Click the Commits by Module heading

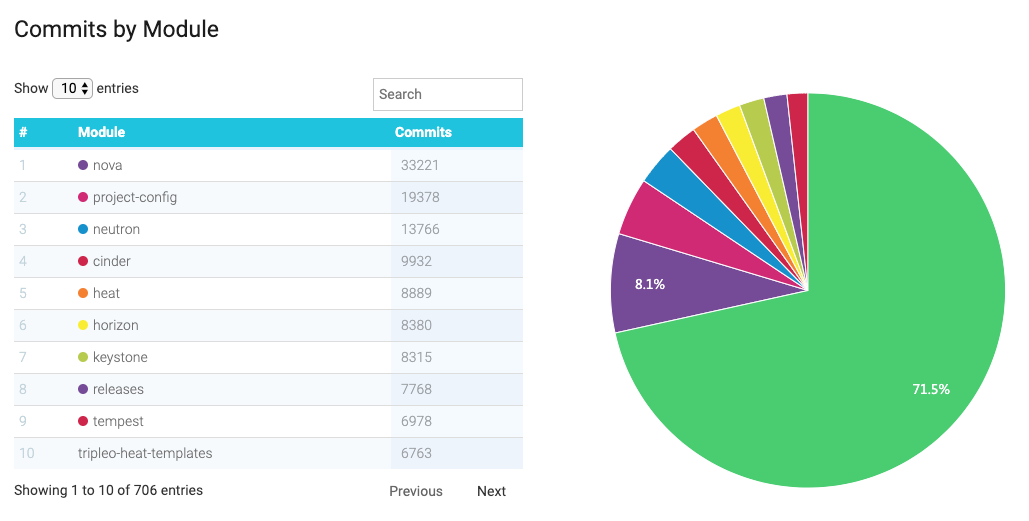pos(116,29)
